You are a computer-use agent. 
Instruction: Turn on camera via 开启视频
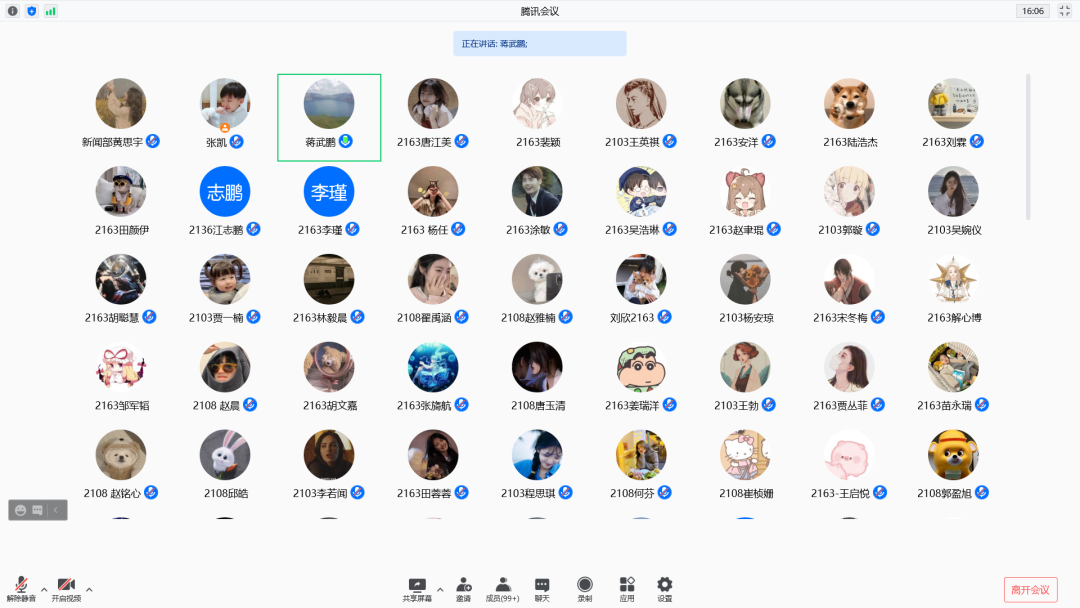coord(66,588)
